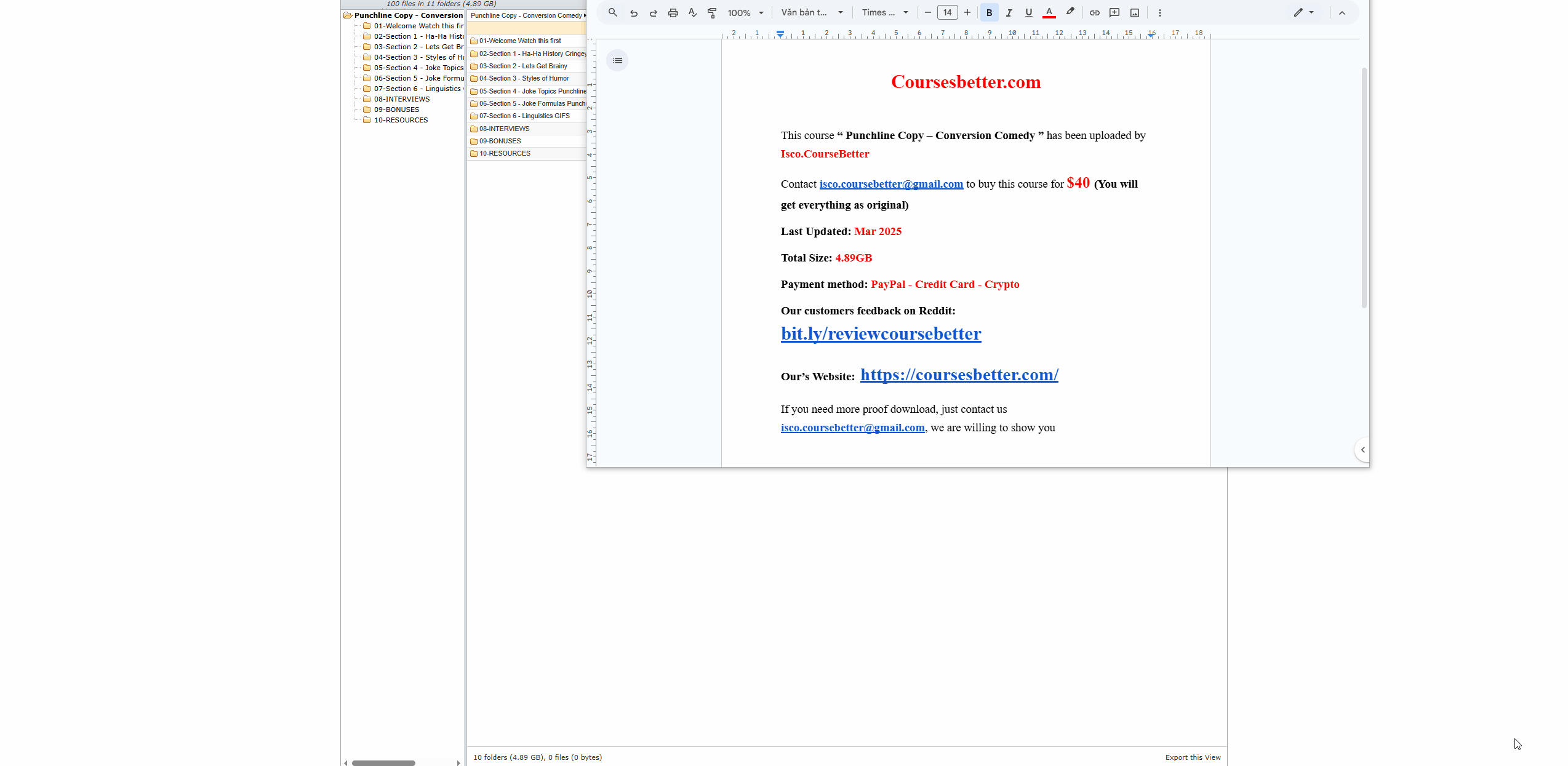Viewport: 1568px width, 766px height.
Task: Open the text color picker
Action: tap(1049, 13)
